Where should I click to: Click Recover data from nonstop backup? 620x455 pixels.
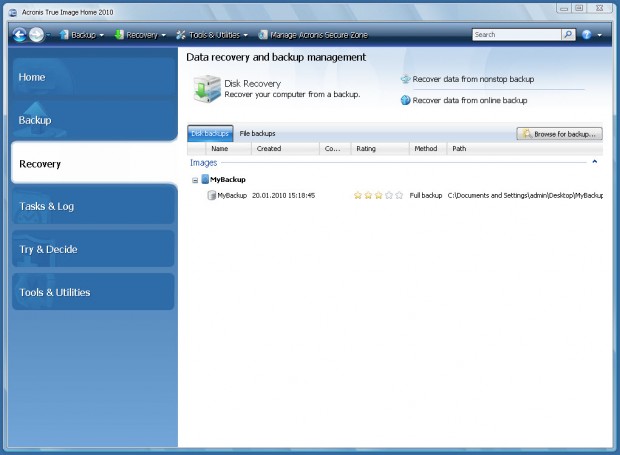click(473, 79)
